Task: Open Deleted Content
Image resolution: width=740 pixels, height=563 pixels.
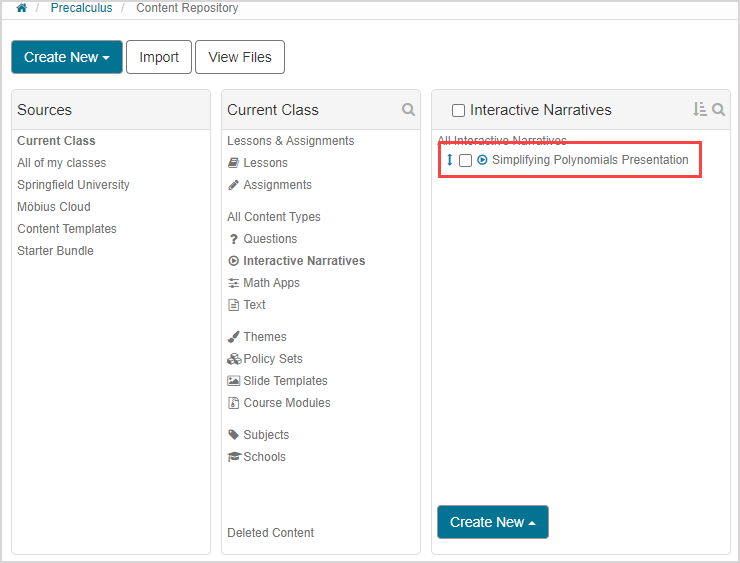Action: 270,533
